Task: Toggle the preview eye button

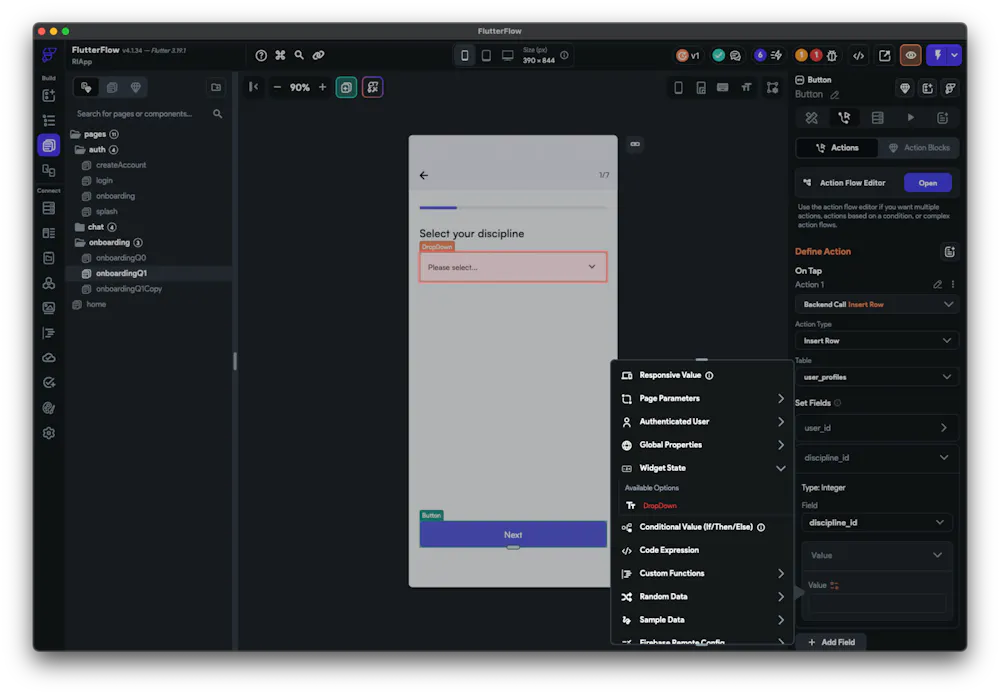Action: (911, 55)
